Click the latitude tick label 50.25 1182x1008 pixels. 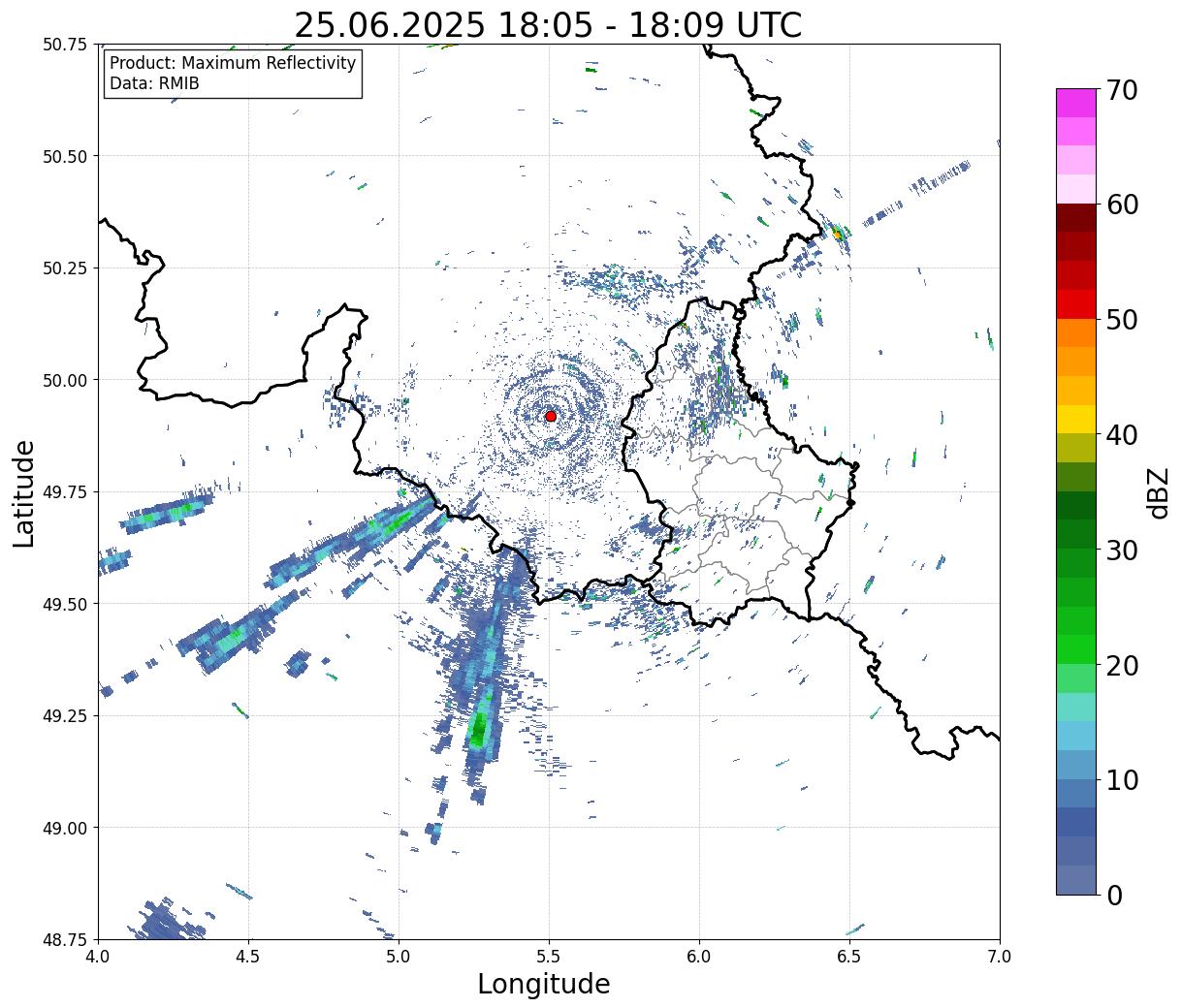pos(65,268)
